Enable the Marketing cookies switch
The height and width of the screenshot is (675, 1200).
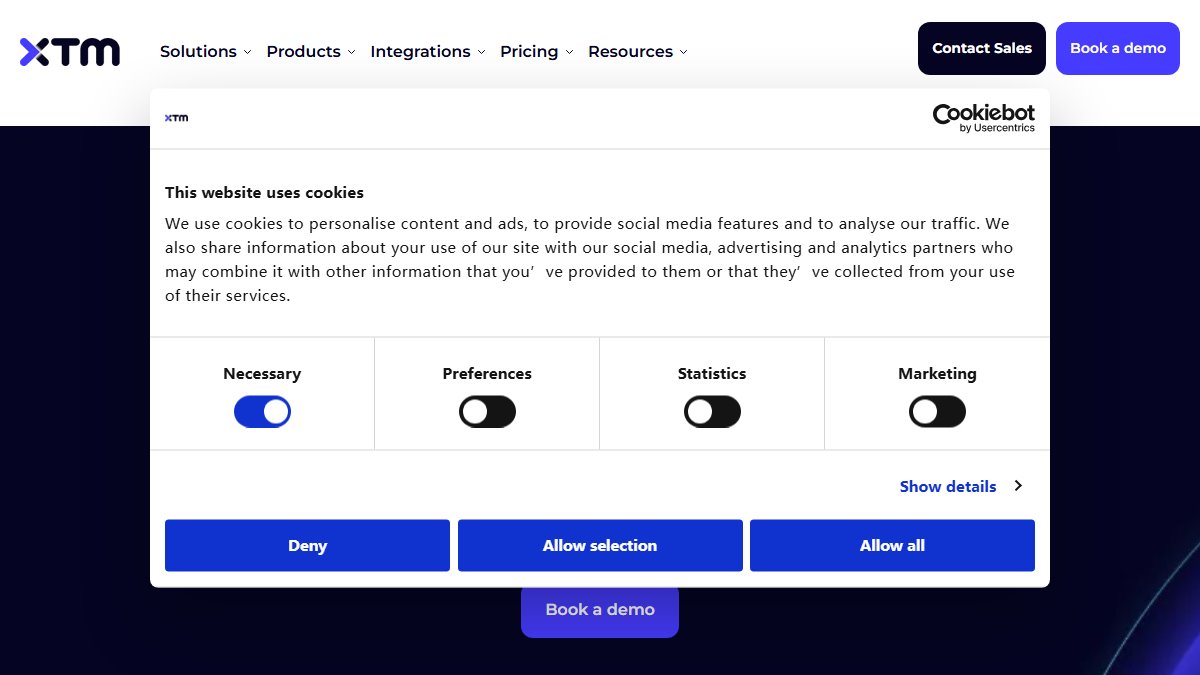click(937, 411)
